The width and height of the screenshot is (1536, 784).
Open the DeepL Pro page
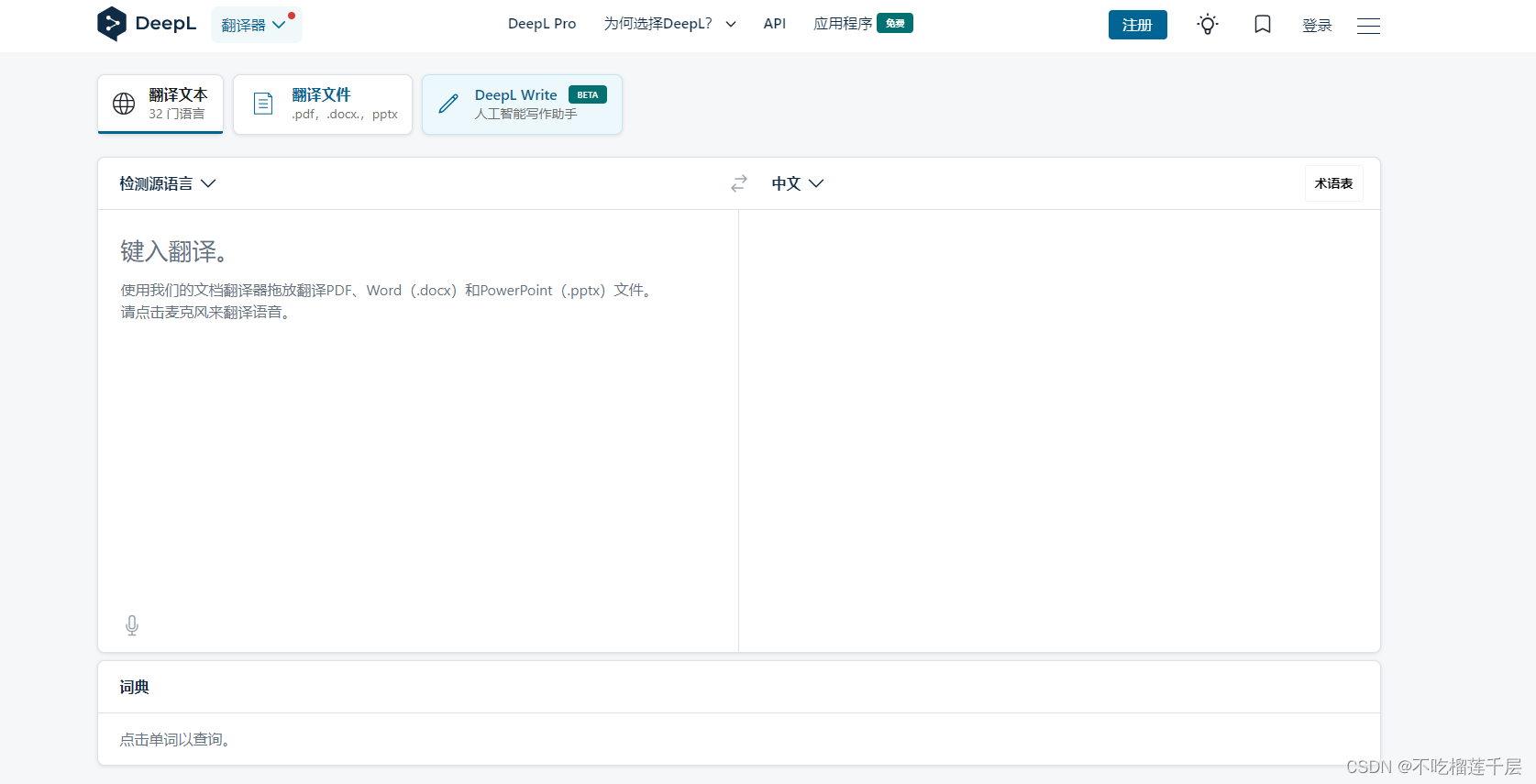click(542, 24)
